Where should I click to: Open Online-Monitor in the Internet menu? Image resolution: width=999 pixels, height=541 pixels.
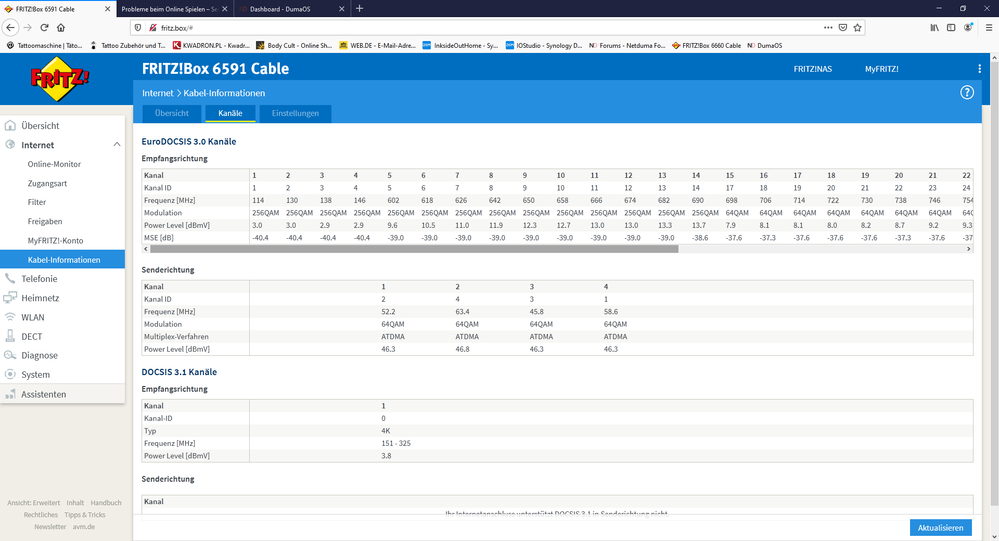click(54, 164)
